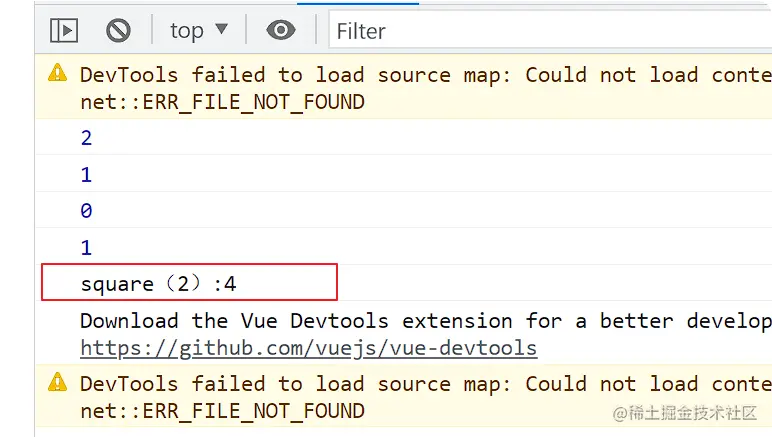Create live expression with eye icon
Screen dimensions: 772x437
281,30
